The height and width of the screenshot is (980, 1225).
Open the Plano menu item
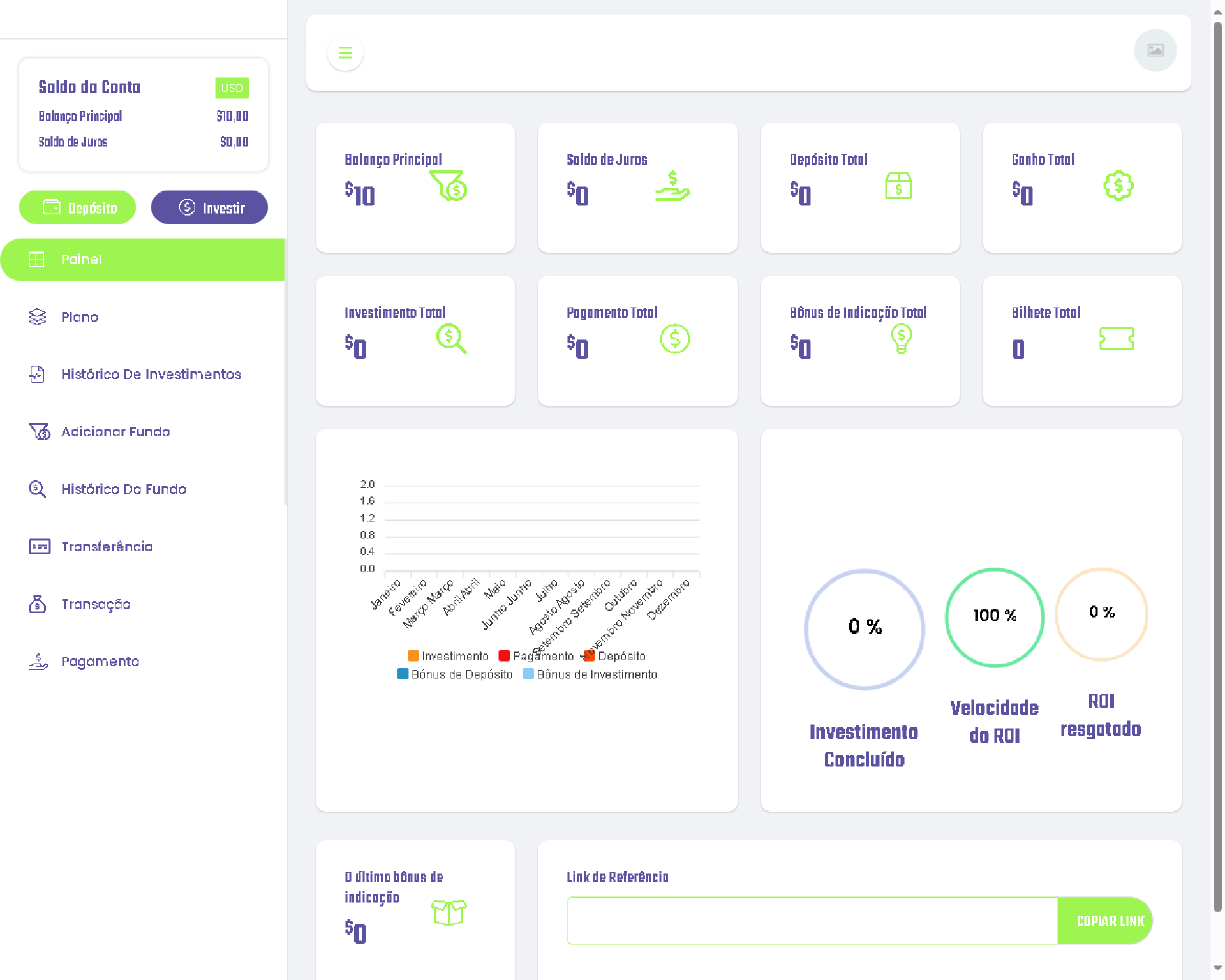(x=79, y=317)
